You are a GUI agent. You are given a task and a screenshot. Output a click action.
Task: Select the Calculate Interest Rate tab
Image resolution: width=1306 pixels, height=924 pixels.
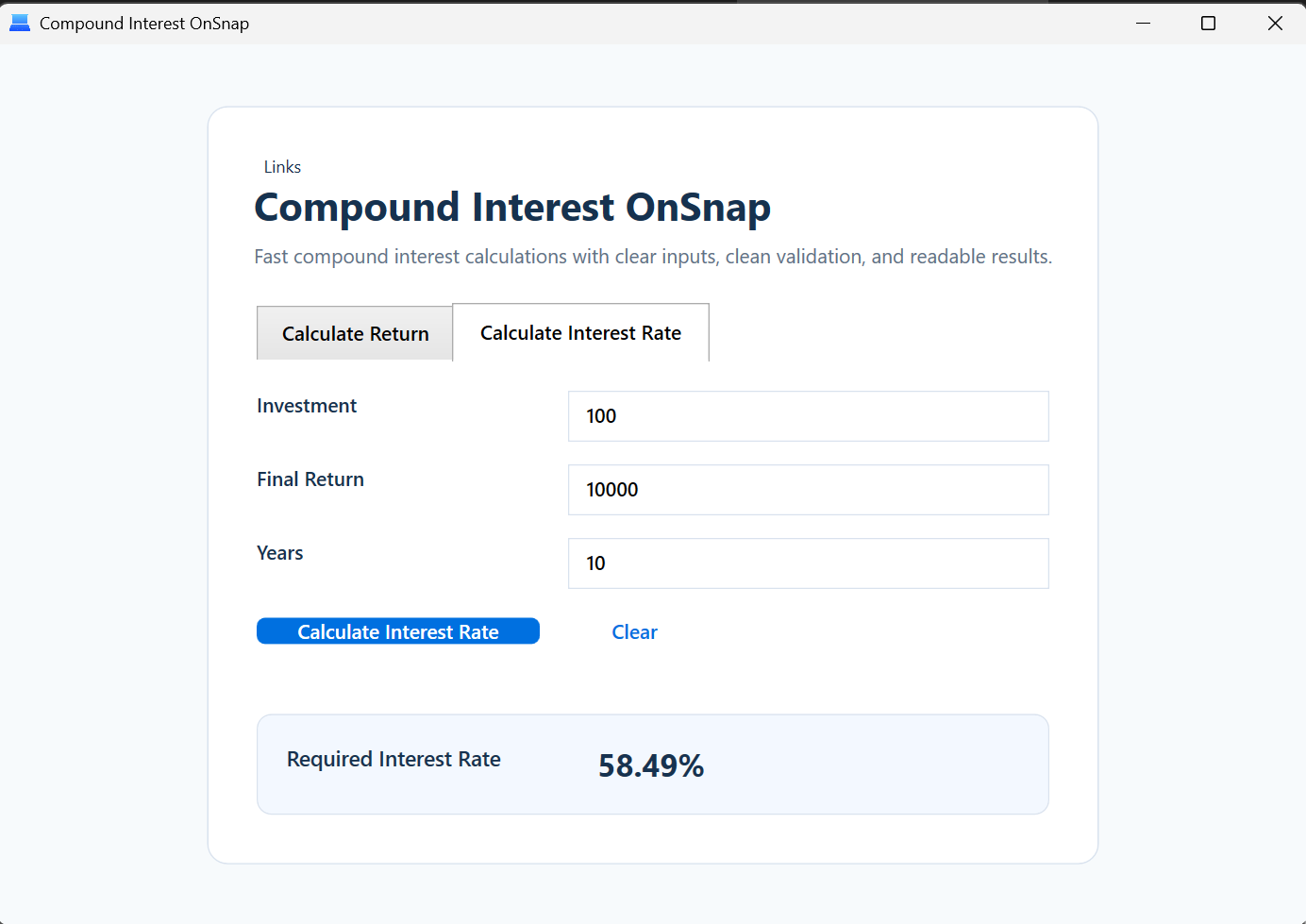tap(580, 333)
